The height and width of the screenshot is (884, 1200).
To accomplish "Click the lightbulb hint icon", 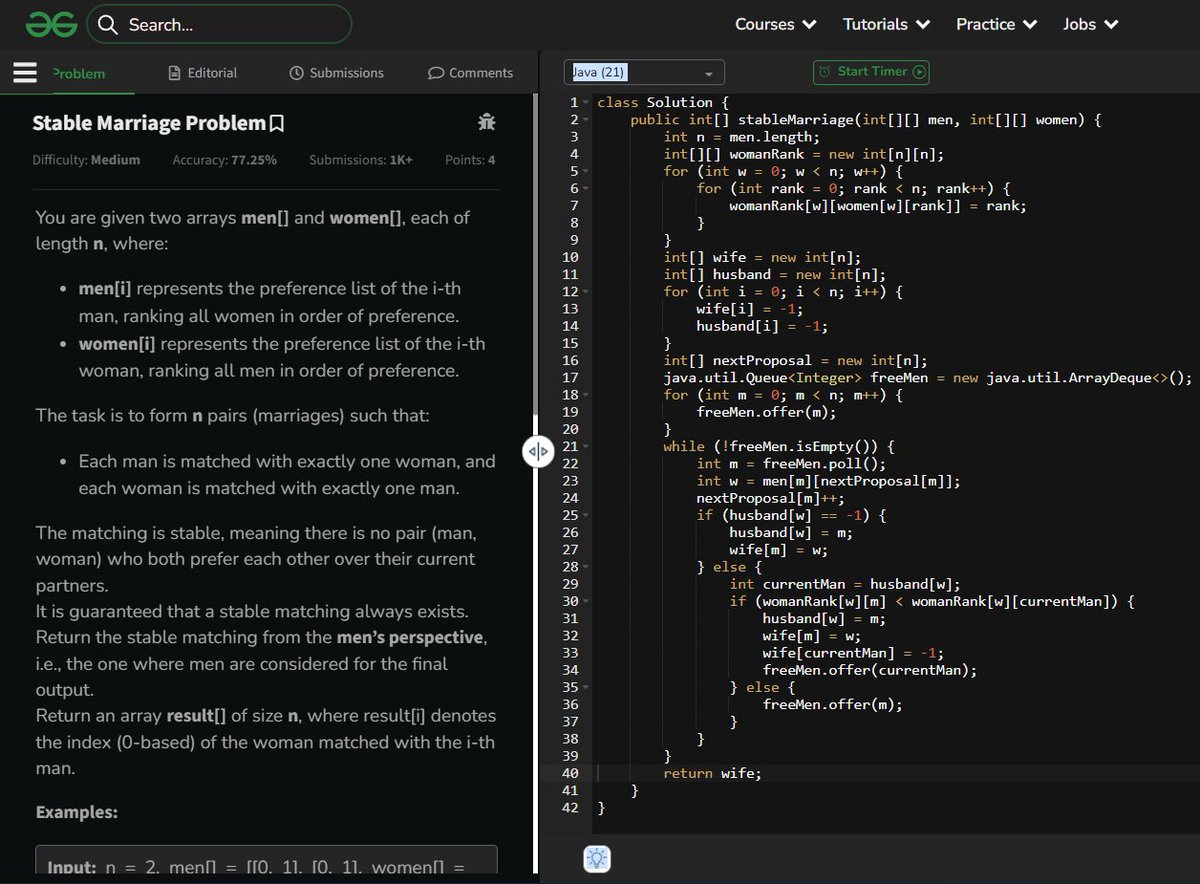I will point(597,858).
